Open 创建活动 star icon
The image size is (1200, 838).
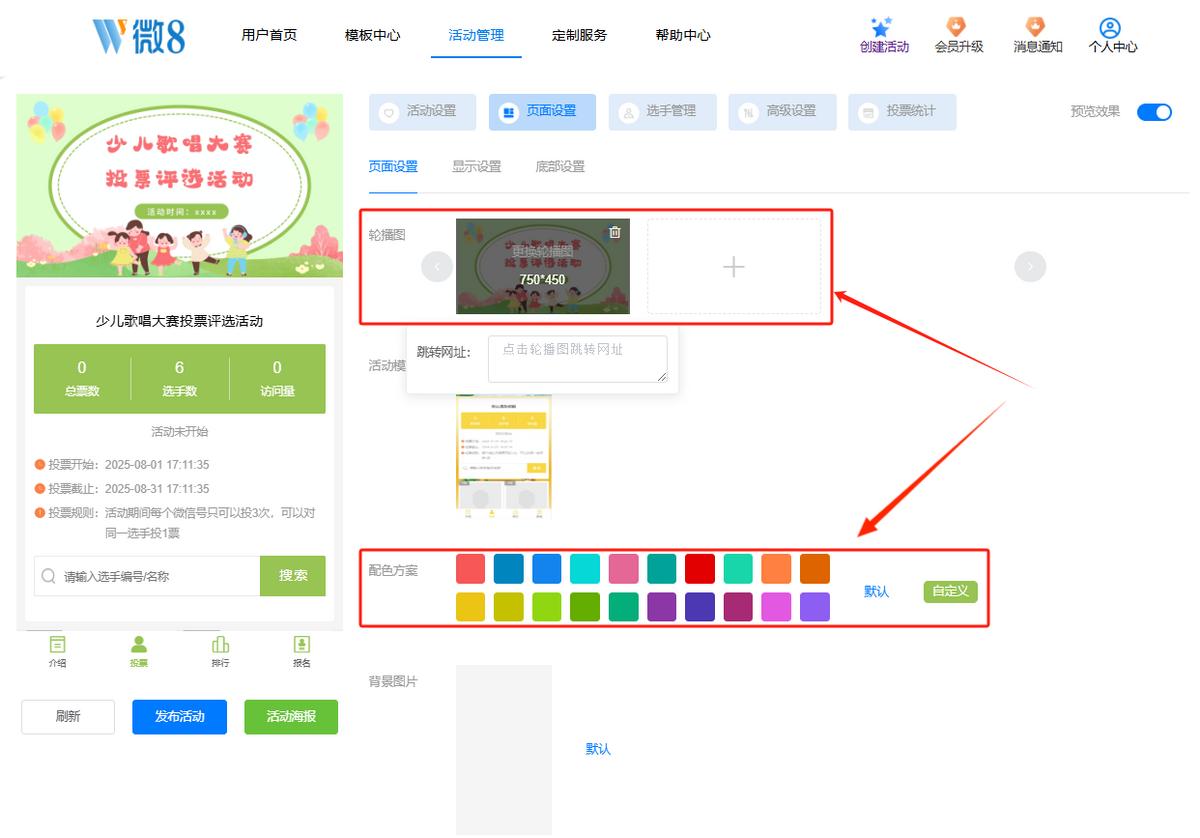click(x=881, y=27)
